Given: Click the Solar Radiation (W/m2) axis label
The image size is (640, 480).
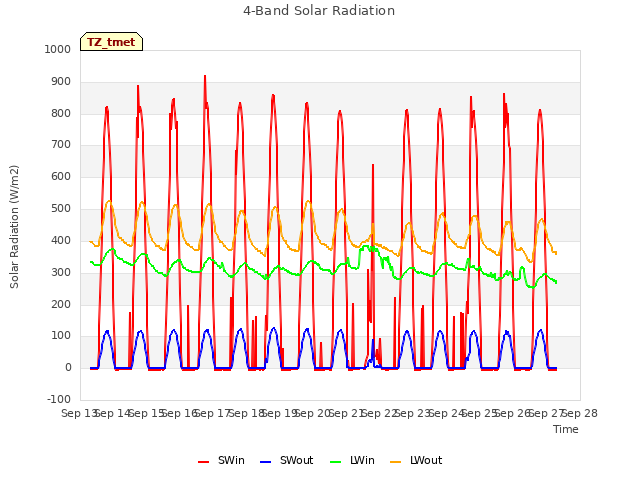Looking at the screenshot, I should [14, 227].
